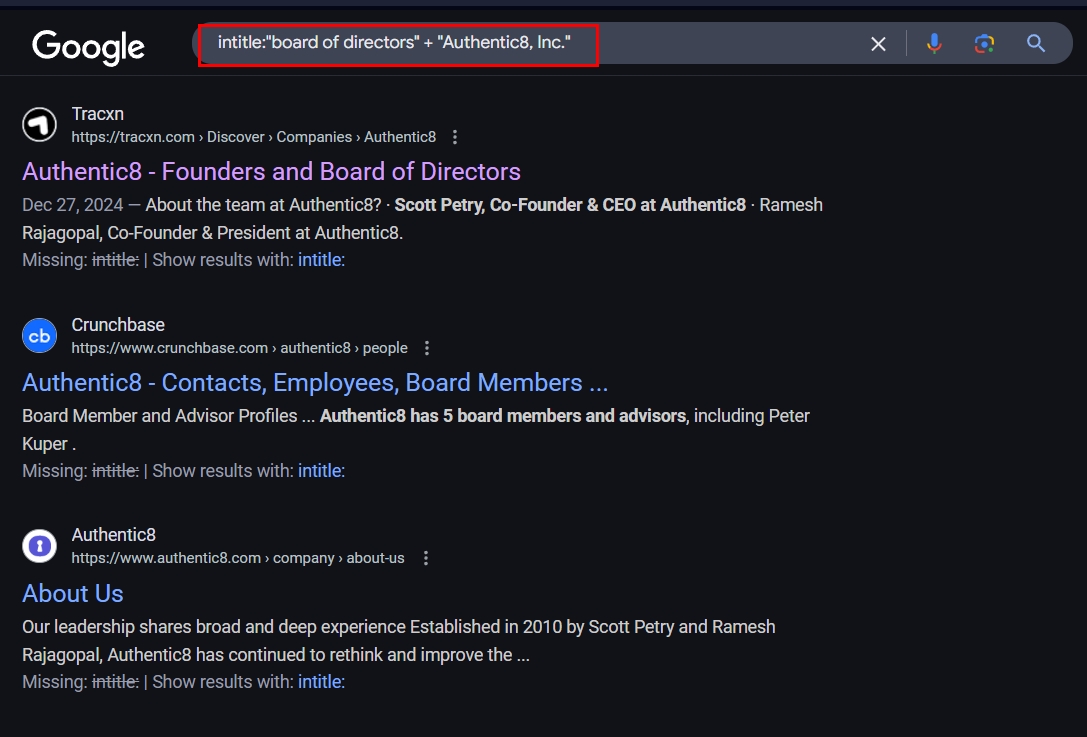Click the Authentic8 site favicon
Viewport: 1087px width, 737px height.
(40, 546)
